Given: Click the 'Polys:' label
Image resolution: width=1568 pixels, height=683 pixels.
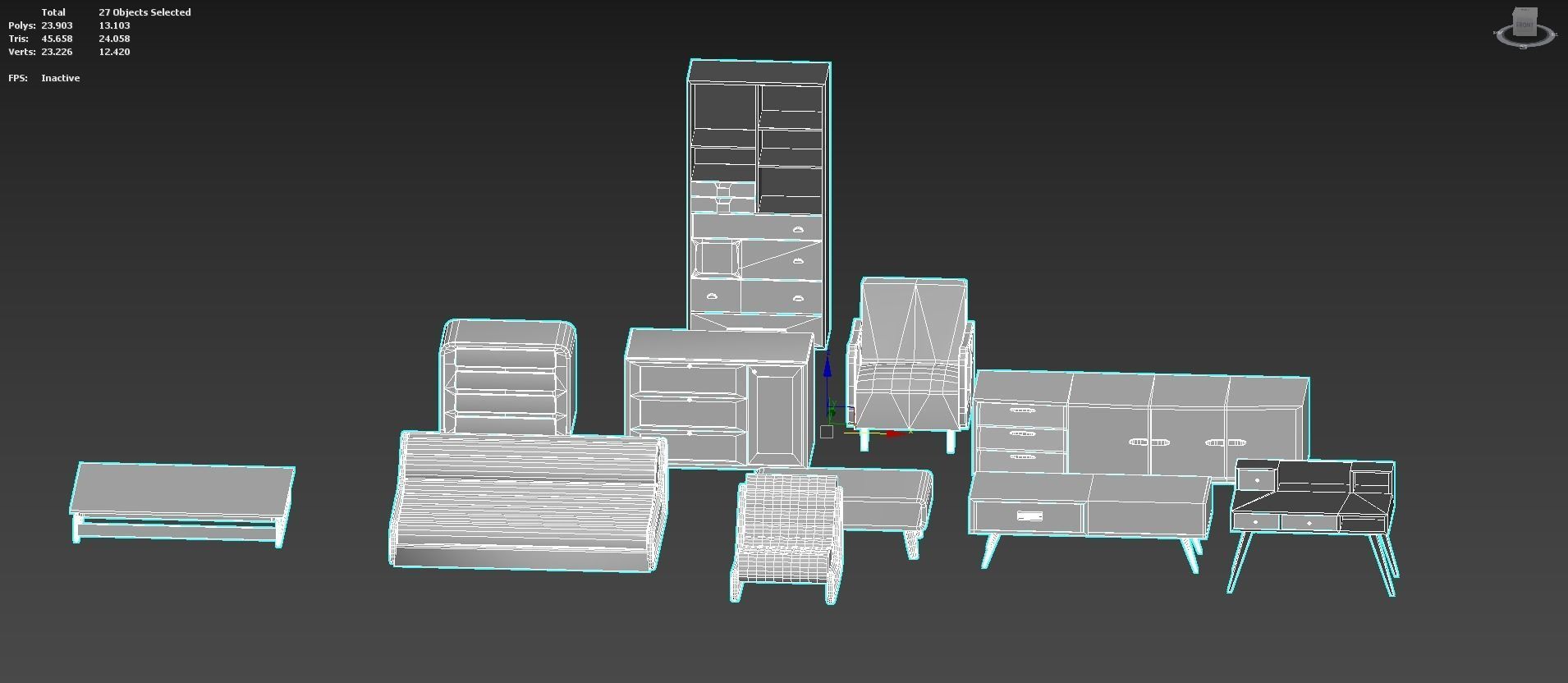Looking at the screenshot, I should click(22, 25).
